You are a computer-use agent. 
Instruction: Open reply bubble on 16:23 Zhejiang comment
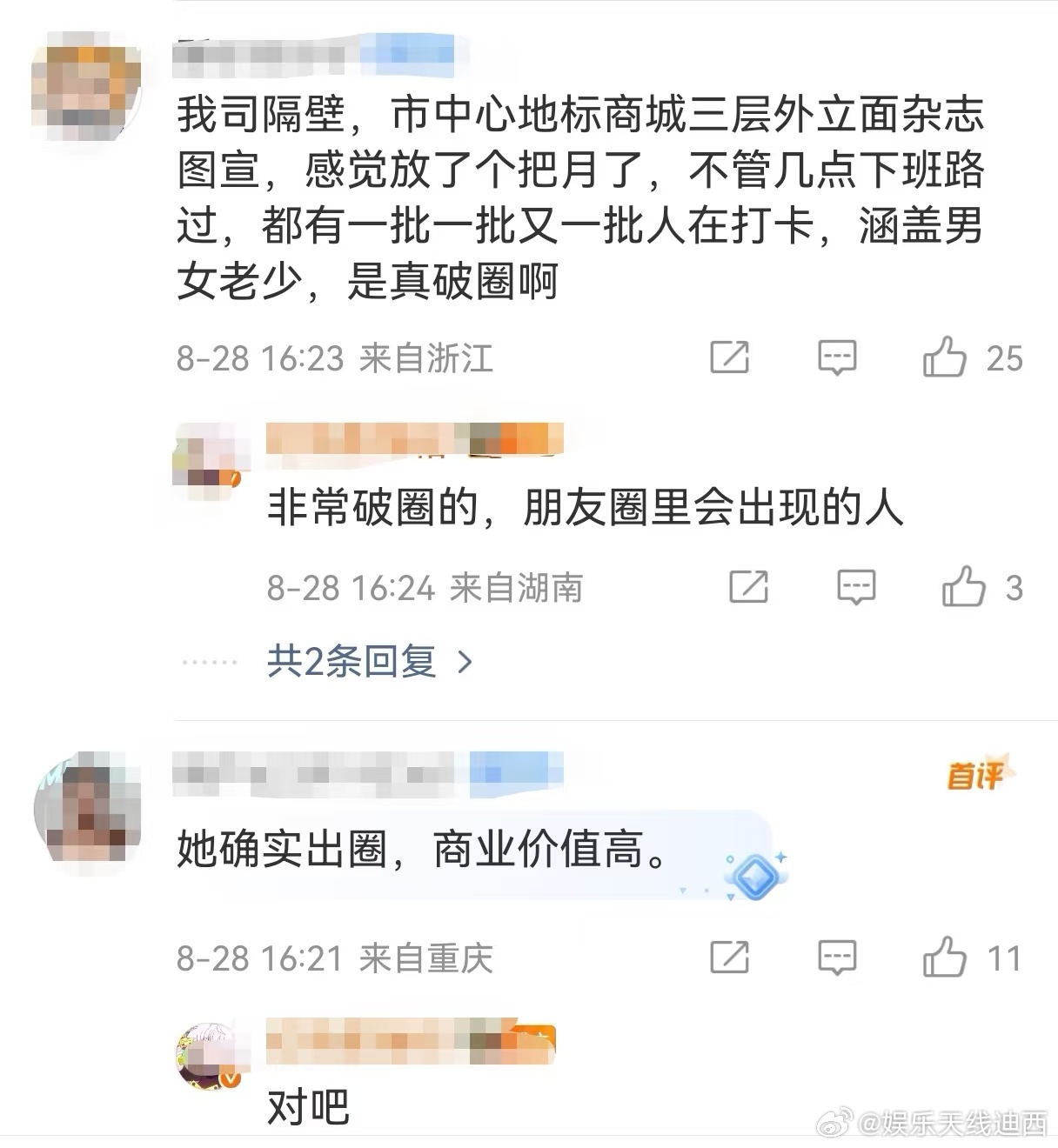coord(837,357)
